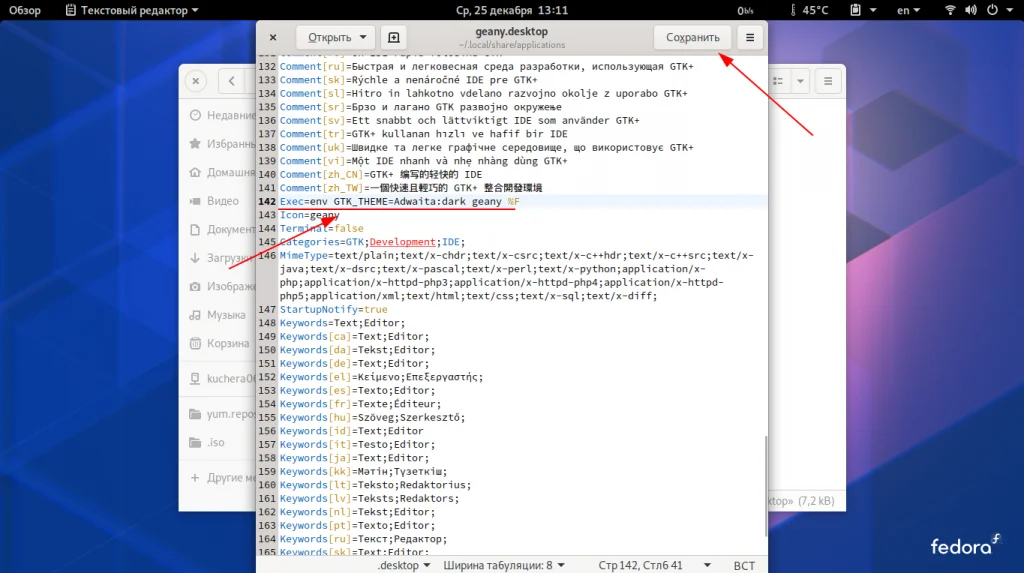Click the 45°C temperature indicator
This screenshot has width=1024, height=573.
[x=809, y=10]
